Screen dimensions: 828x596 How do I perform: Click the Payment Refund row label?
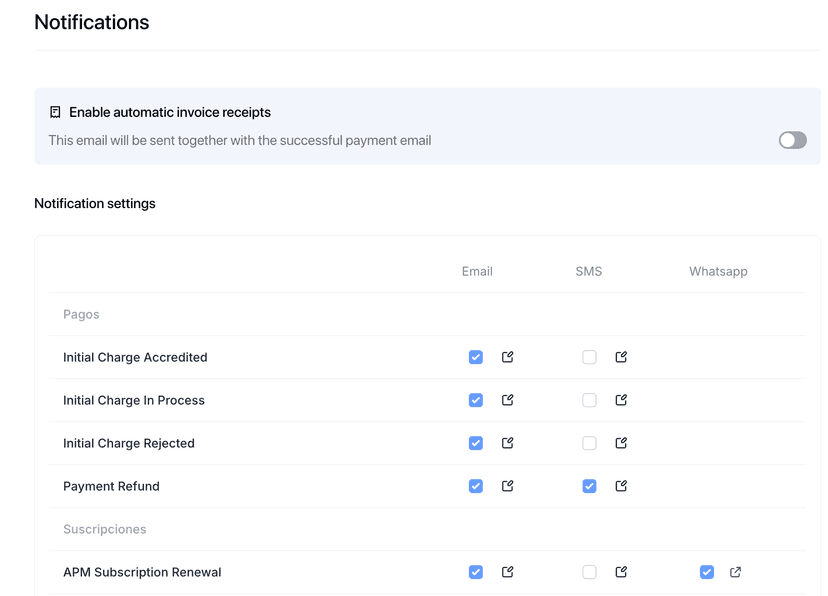point(111,486)
